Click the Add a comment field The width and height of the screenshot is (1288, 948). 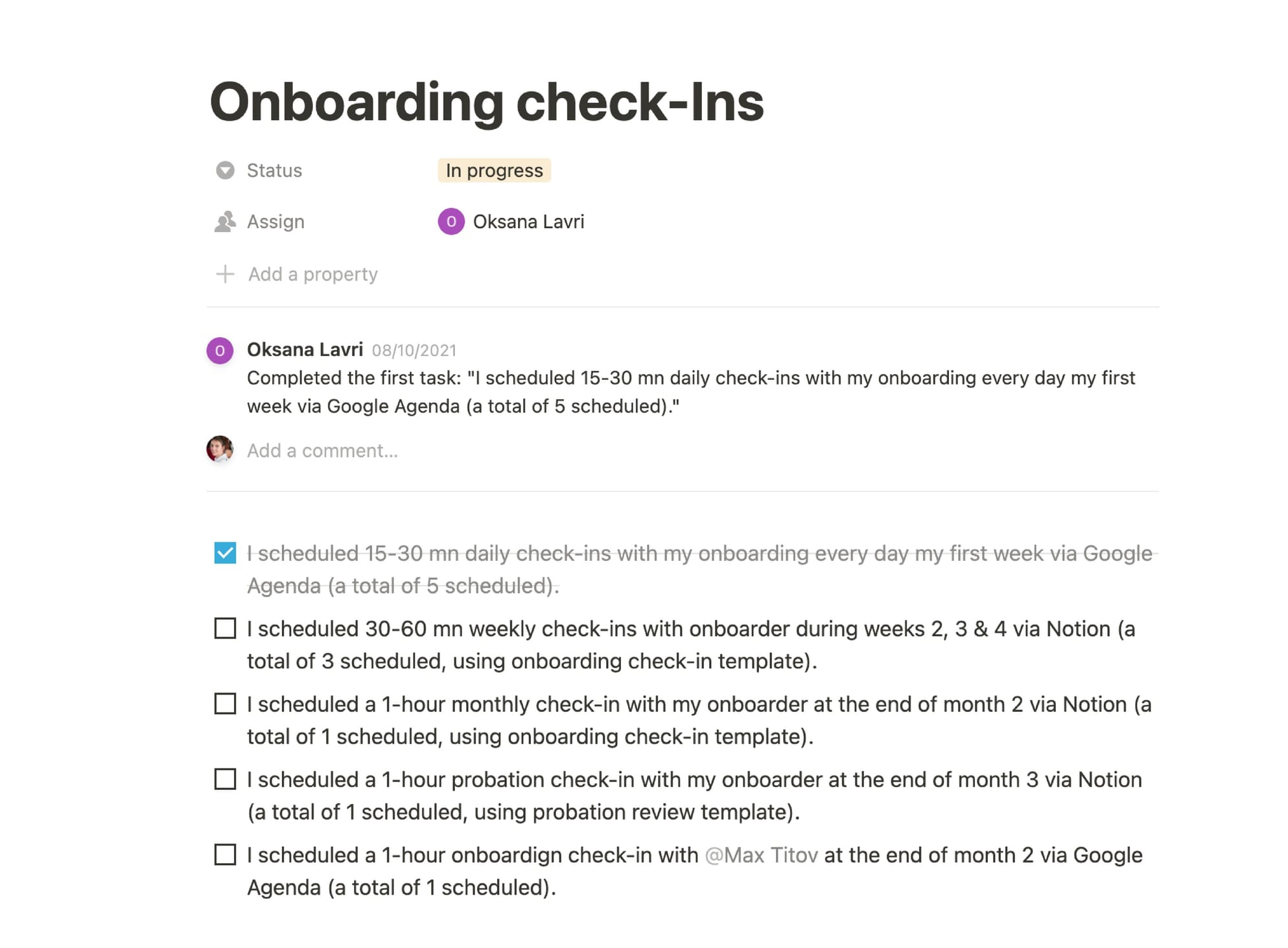(322, 449)
